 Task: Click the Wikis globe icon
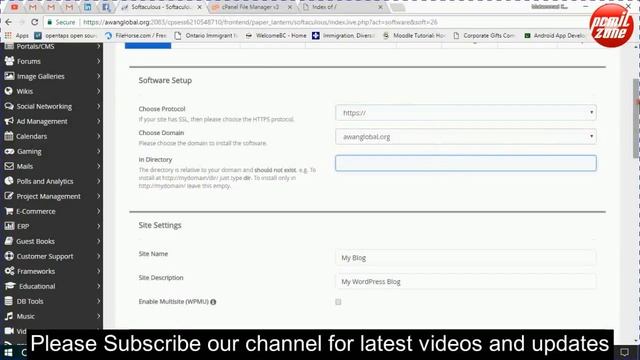coord(9,91)
